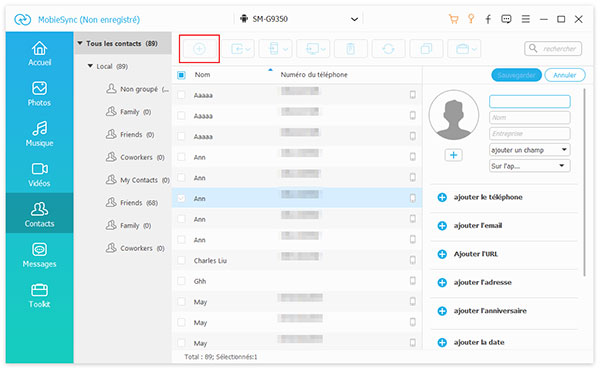
Task: Focus the Nom input field
Action: (x=530, y=117)
